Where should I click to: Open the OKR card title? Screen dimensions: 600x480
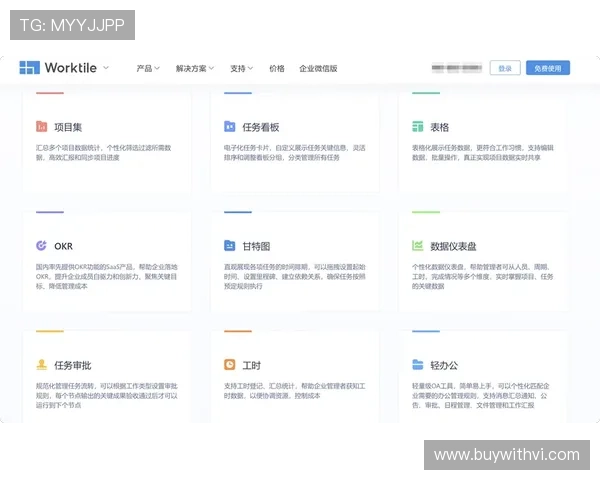pyautogui.click(x=63, y=246)
